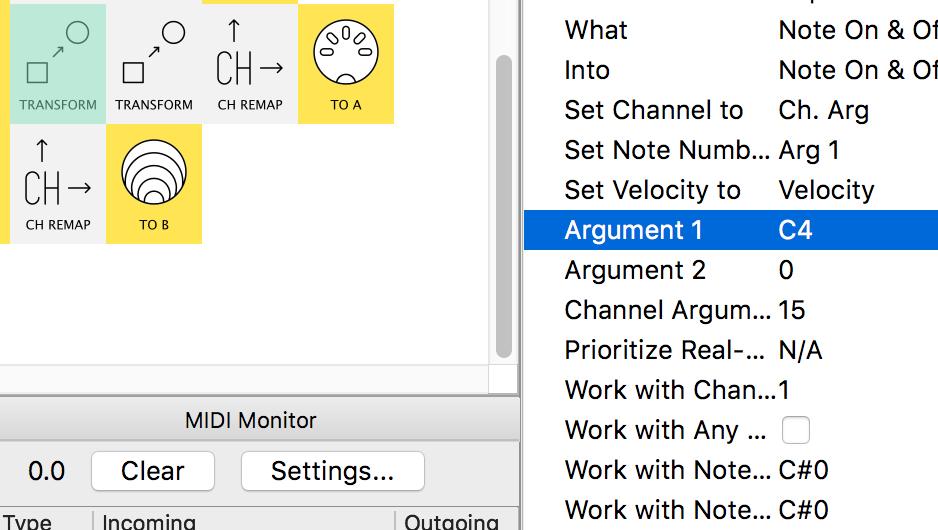Change Set Channel to Ch. Arg value
Viewport: 938px width, 530px height.
824,110
